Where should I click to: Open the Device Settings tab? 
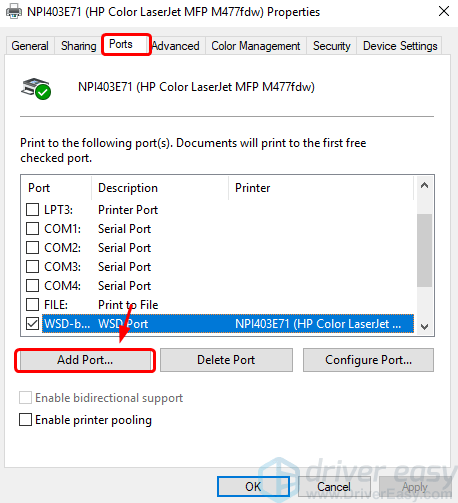tap(400, 46)
